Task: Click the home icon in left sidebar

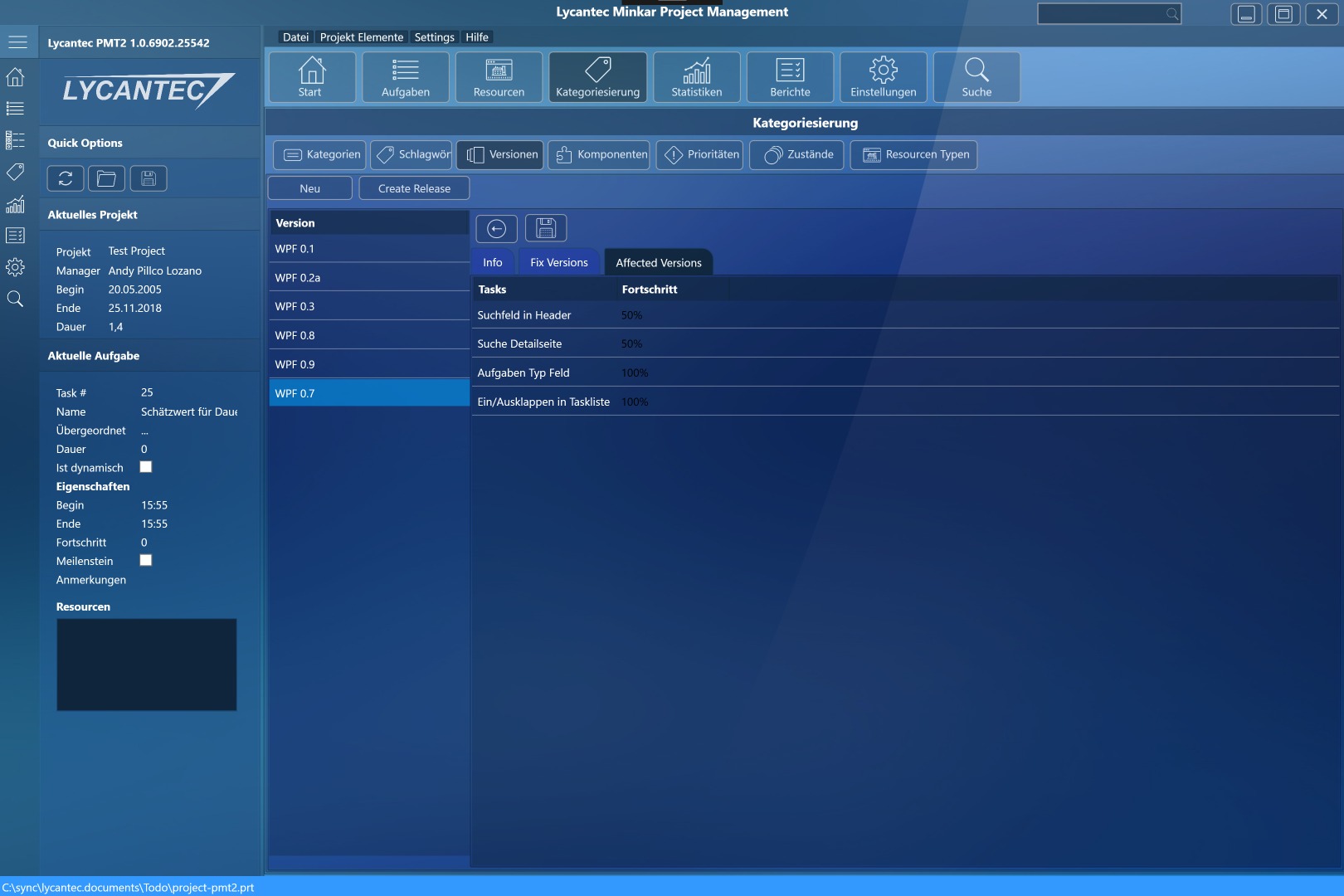Action: pos(15,77)
